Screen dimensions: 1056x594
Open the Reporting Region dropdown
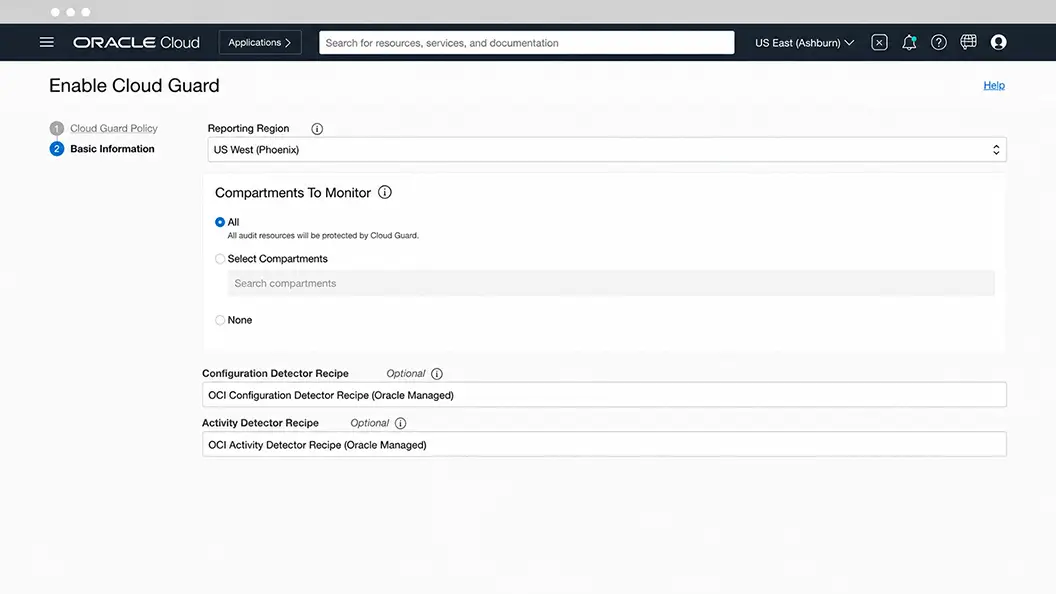coord(607,150)
